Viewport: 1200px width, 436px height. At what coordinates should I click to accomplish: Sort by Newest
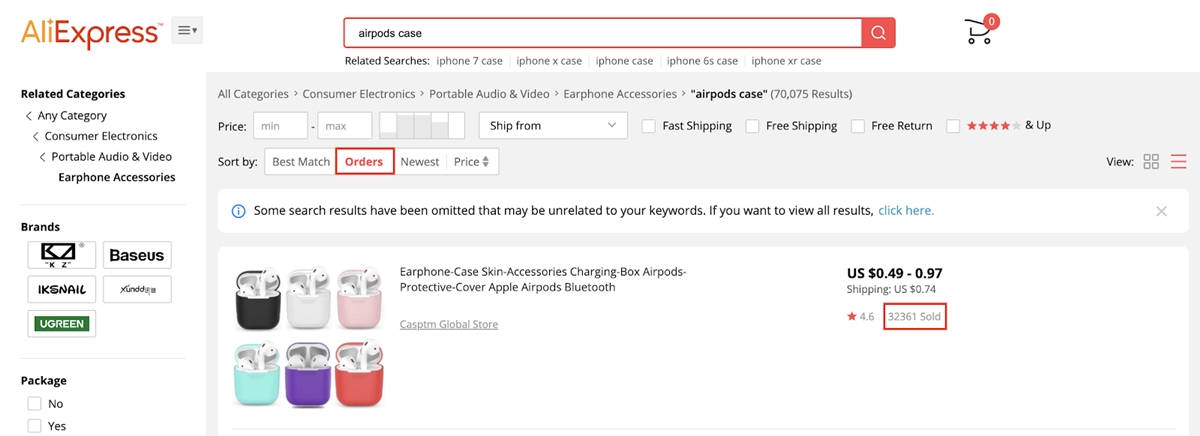click(420, 162)
